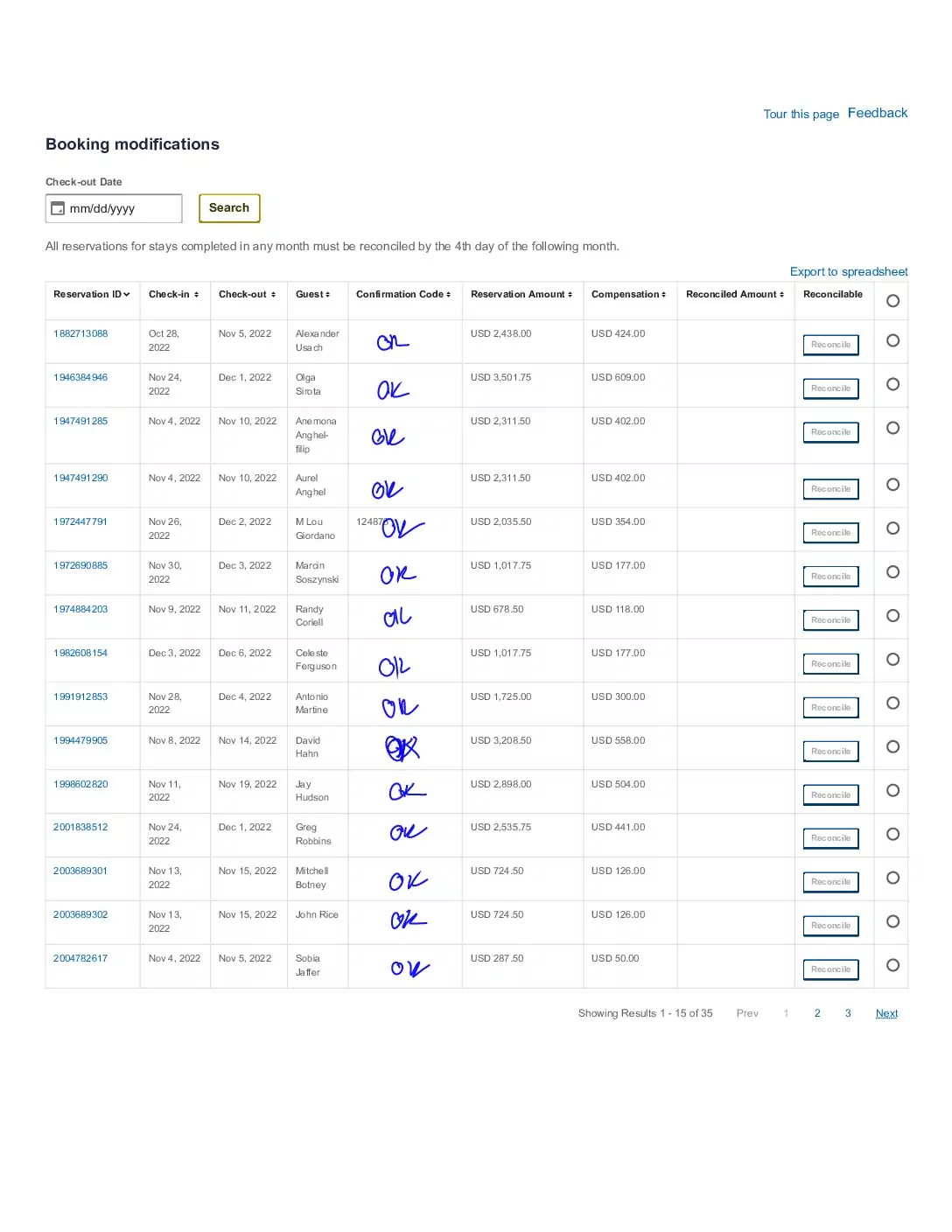
Task: Sort by Reservation Amount column arrows
Action: tap(570, 295)
